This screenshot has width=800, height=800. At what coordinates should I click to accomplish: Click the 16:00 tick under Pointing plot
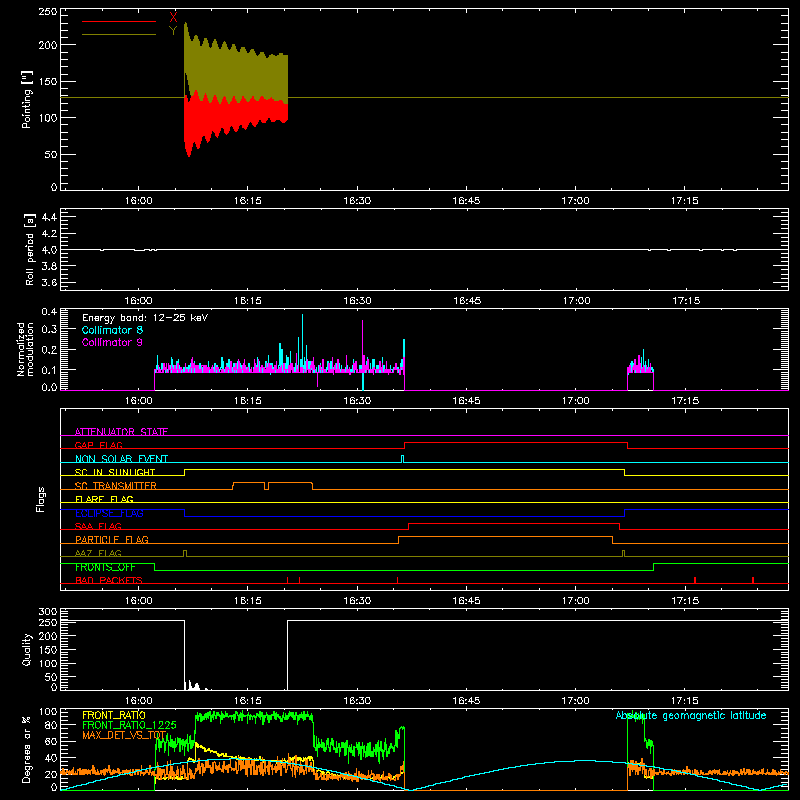[139, 201]
